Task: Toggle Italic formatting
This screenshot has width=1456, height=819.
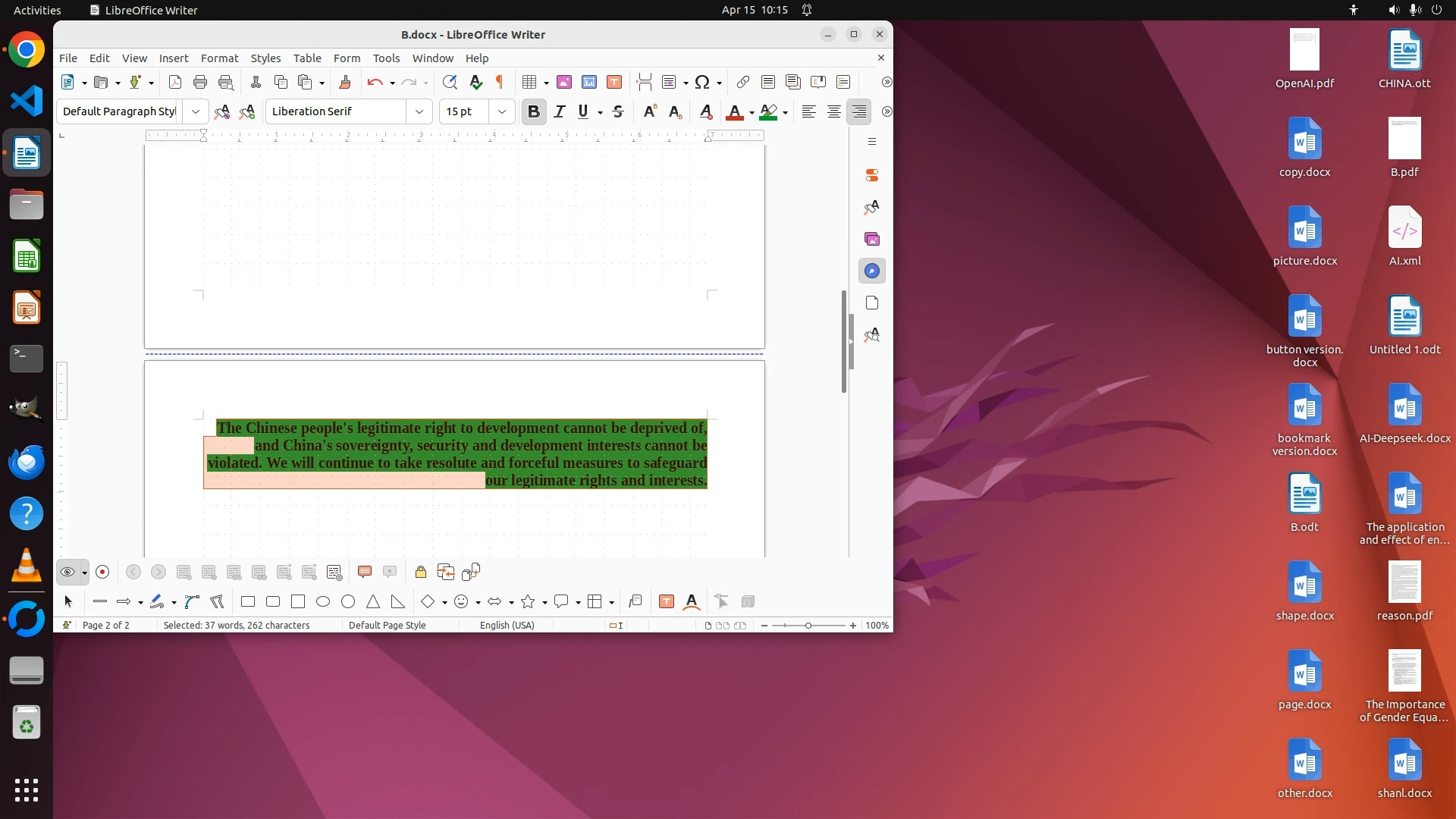Action: coord(560,112)
